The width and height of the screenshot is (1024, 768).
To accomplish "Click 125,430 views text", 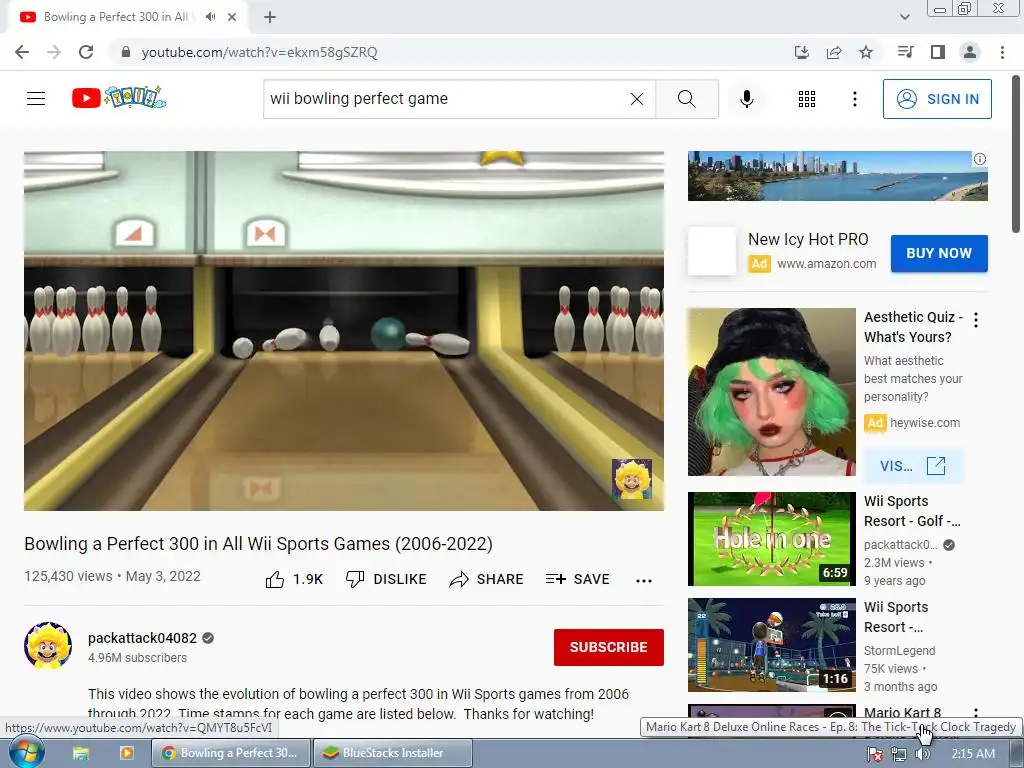I will (x=68, y=576).
